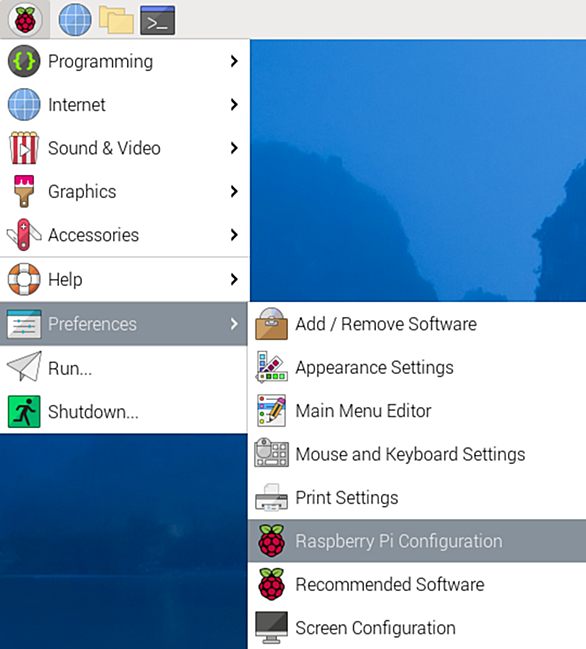The width and height of the screenshot is (586, 649).
Task: Click the Print Settings printer icon
Action: (271, 497)
